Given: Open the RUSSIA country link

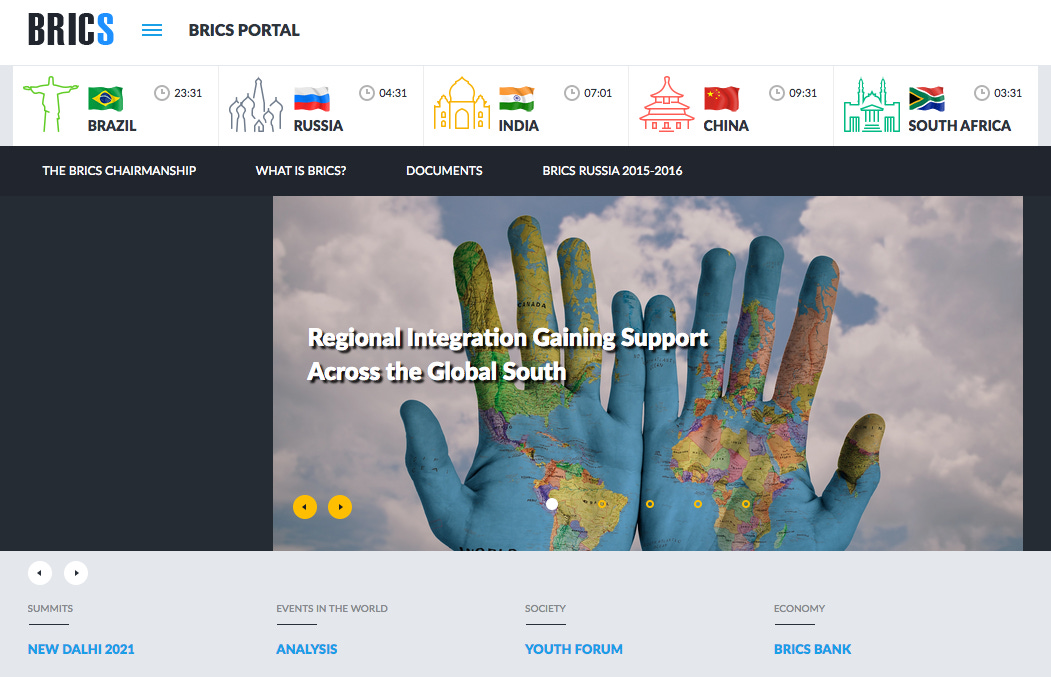Looking at the screenshot, I should point(318,126).
